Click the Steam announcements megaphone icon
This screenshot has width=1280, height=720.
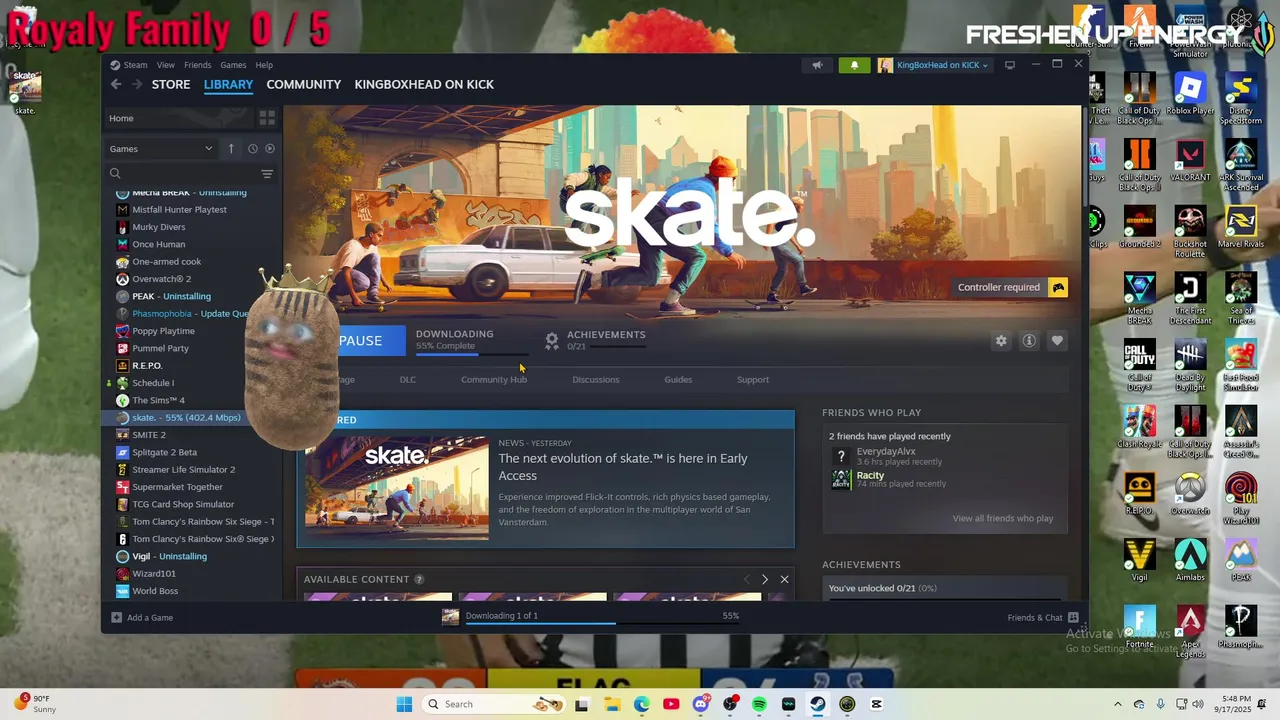(817, 65)
